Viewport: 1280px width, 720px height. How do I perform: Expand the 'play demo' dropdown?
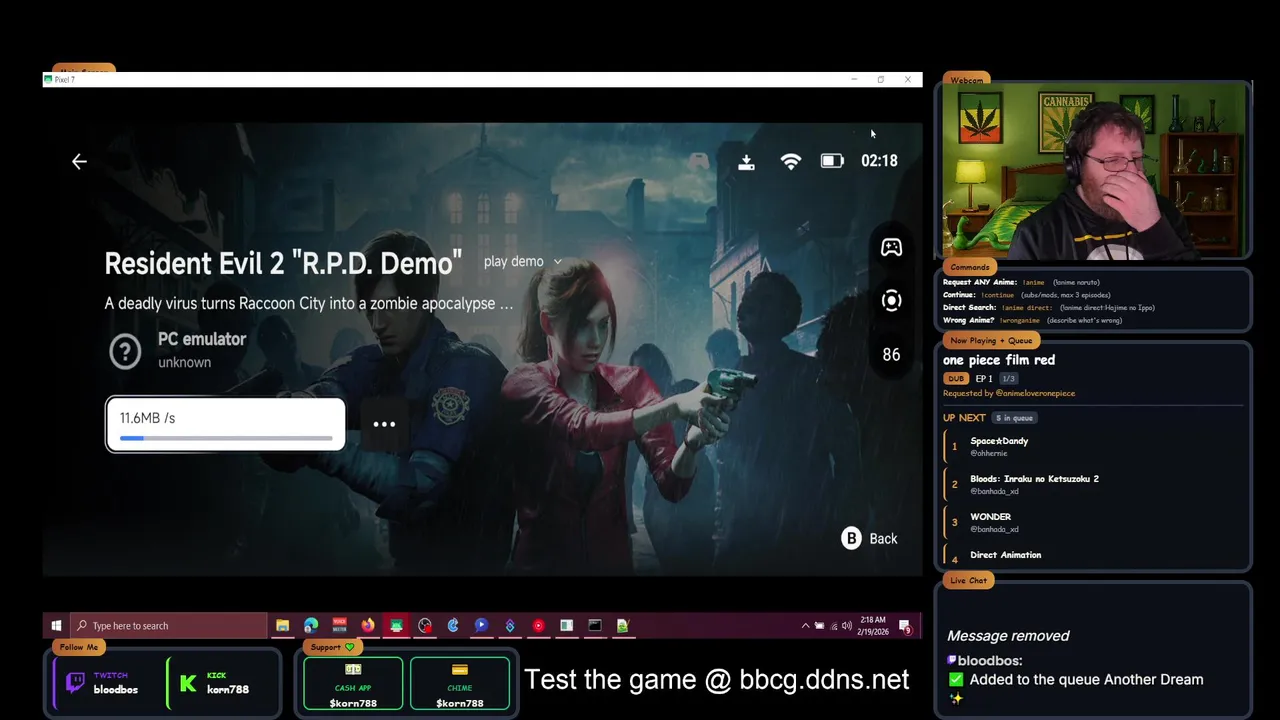(x=523, y=261)
